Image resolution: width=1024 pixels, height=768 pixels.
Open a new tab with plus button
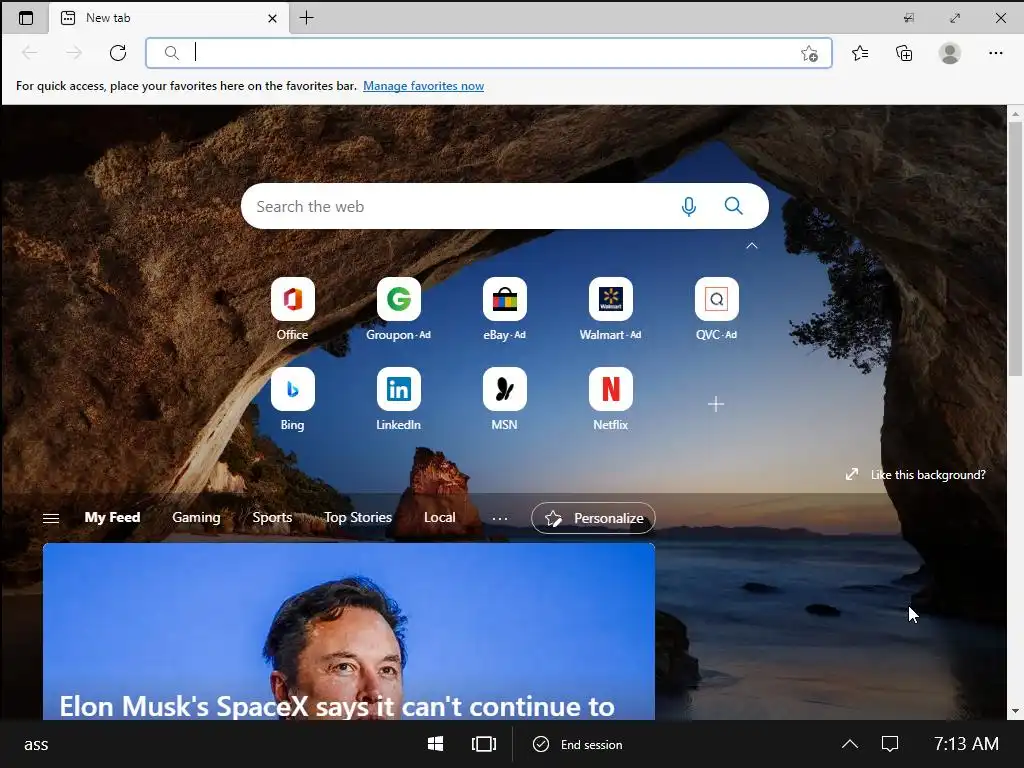pyautogui.click(x=306, y=18)
